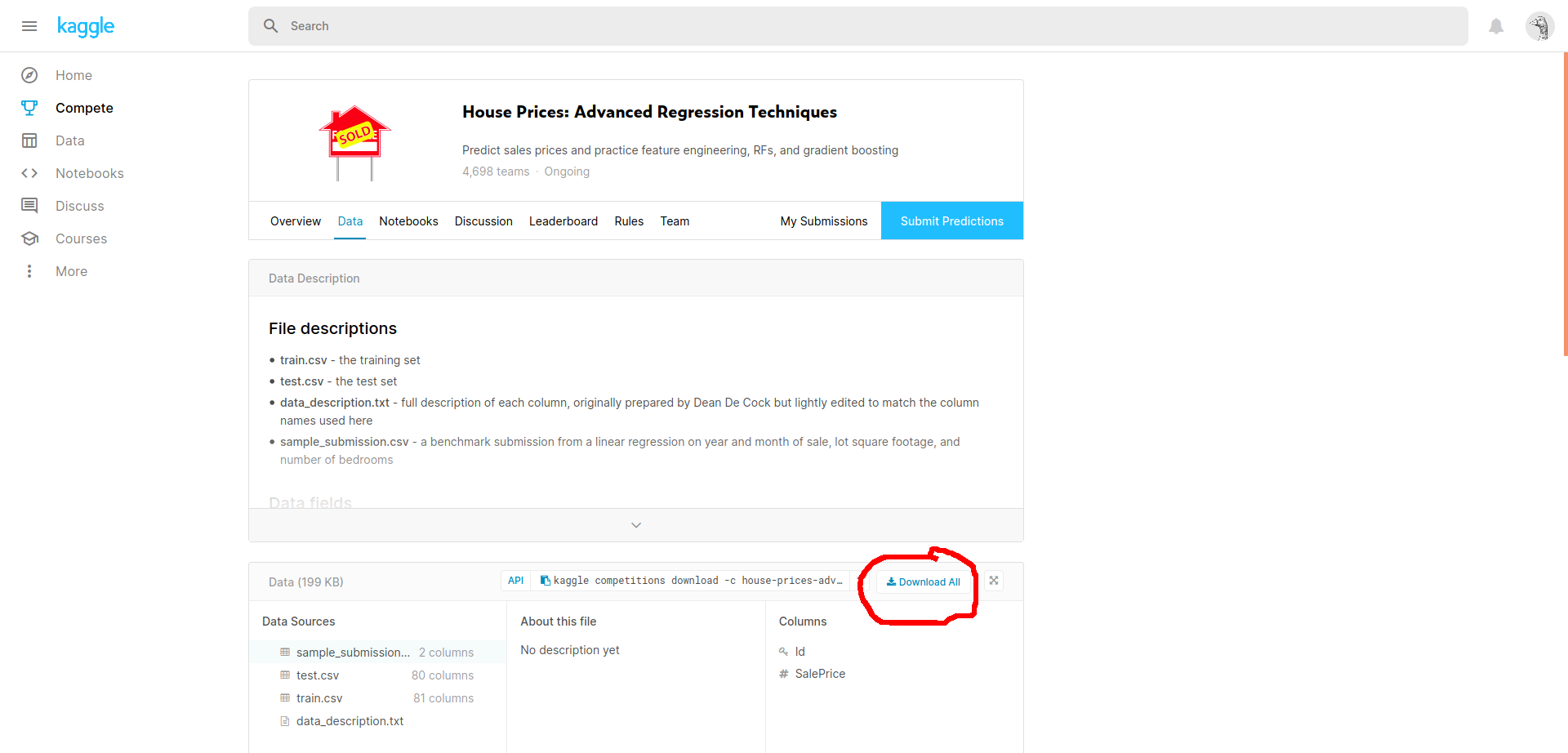Go to Home in the sidebar
Image resolution: width=1568 pixels, height=753 pixels.
pos(73,75)
